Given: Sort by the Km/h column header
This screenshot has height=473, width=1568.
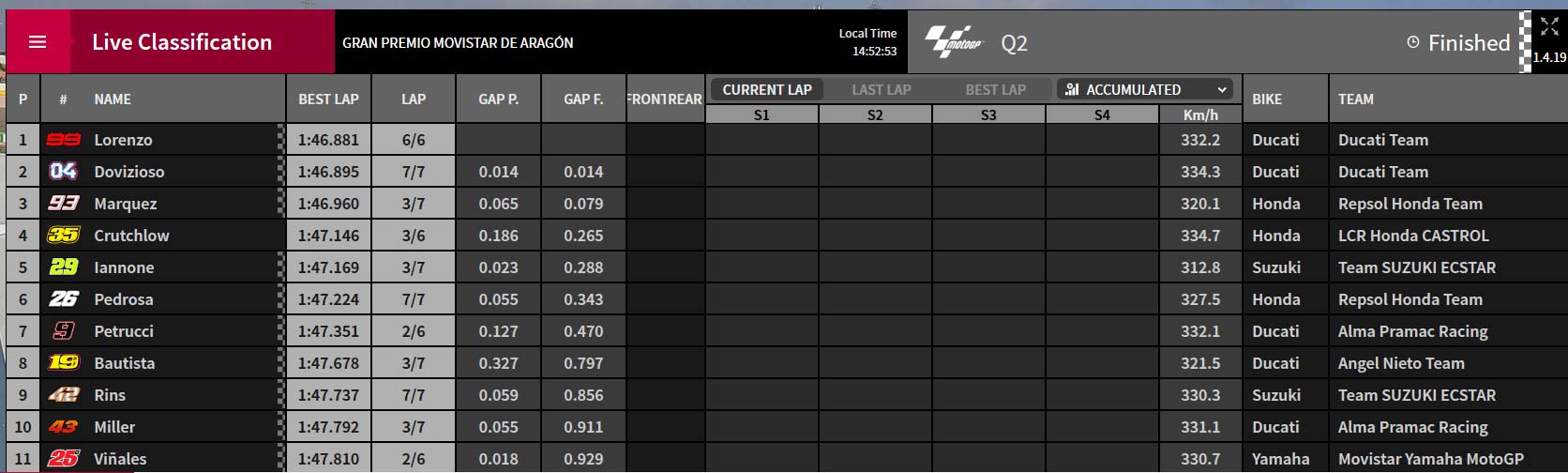Looking at the screenshot, I should (1200, 114).
